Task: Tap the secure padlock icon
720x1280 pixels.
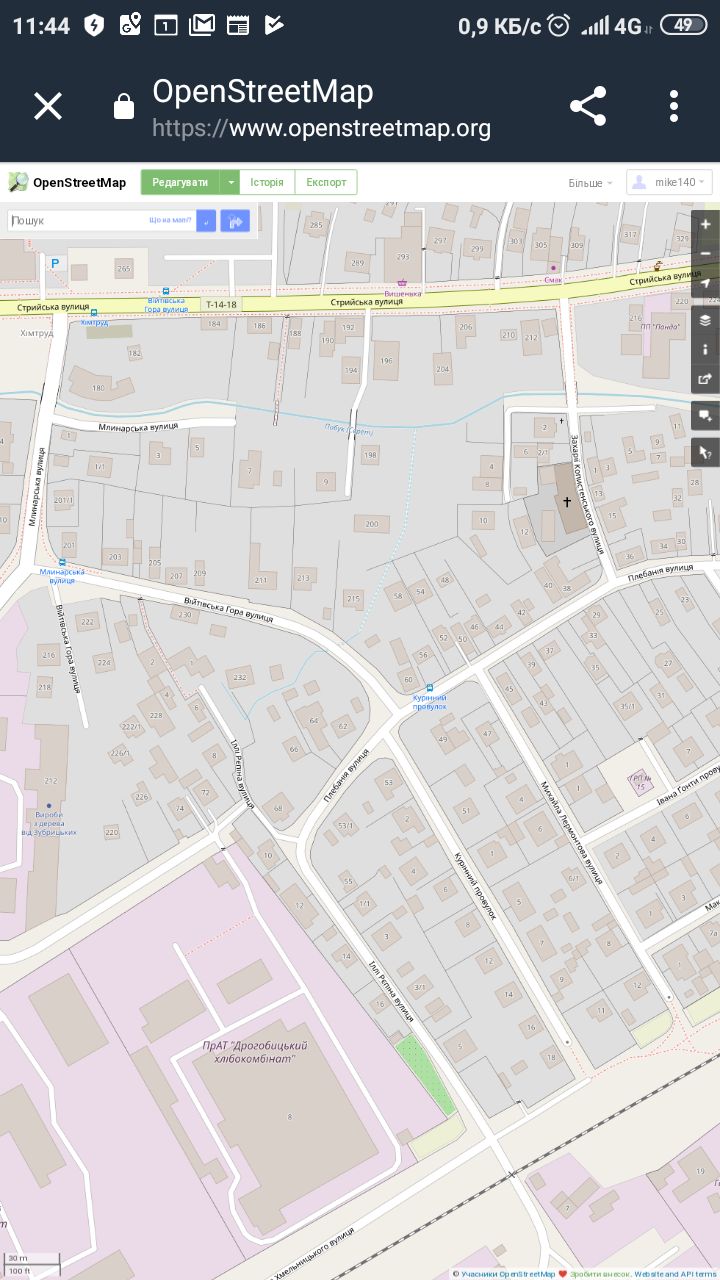Action: click(124, 107)
